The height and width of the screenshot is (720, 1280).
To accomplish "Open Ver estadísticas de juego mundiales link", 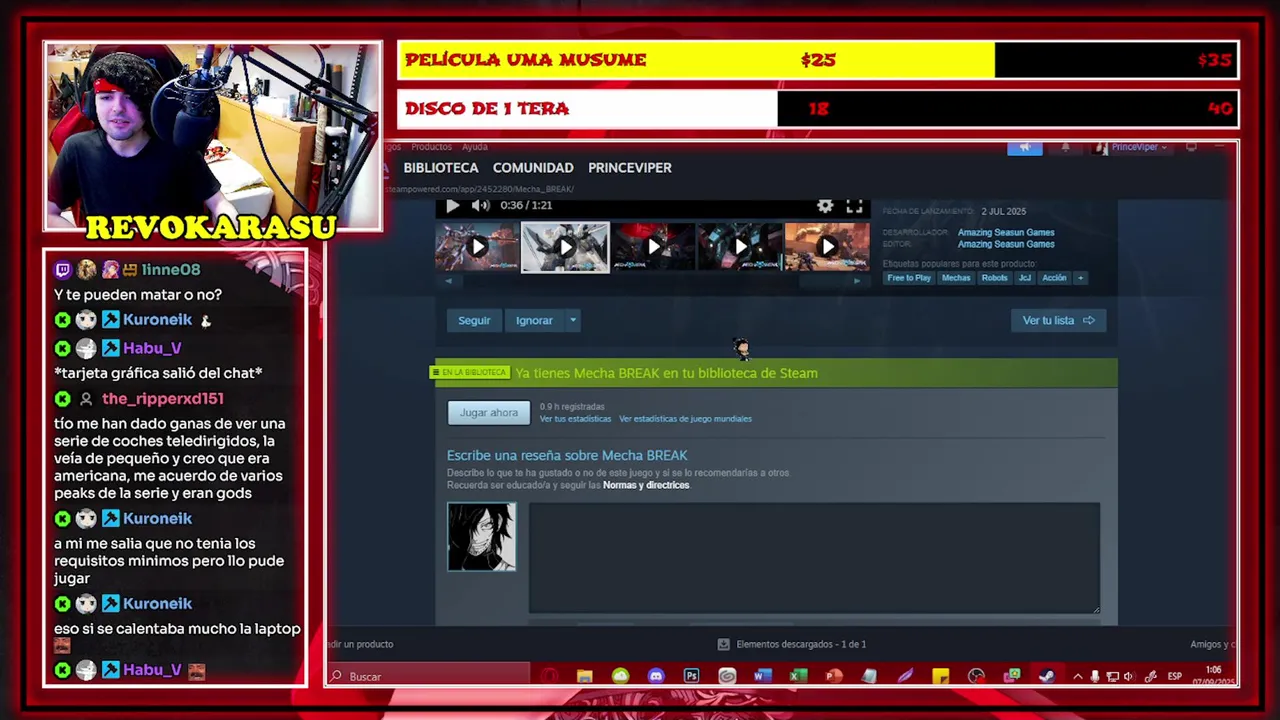I will [x=685, y=419].
